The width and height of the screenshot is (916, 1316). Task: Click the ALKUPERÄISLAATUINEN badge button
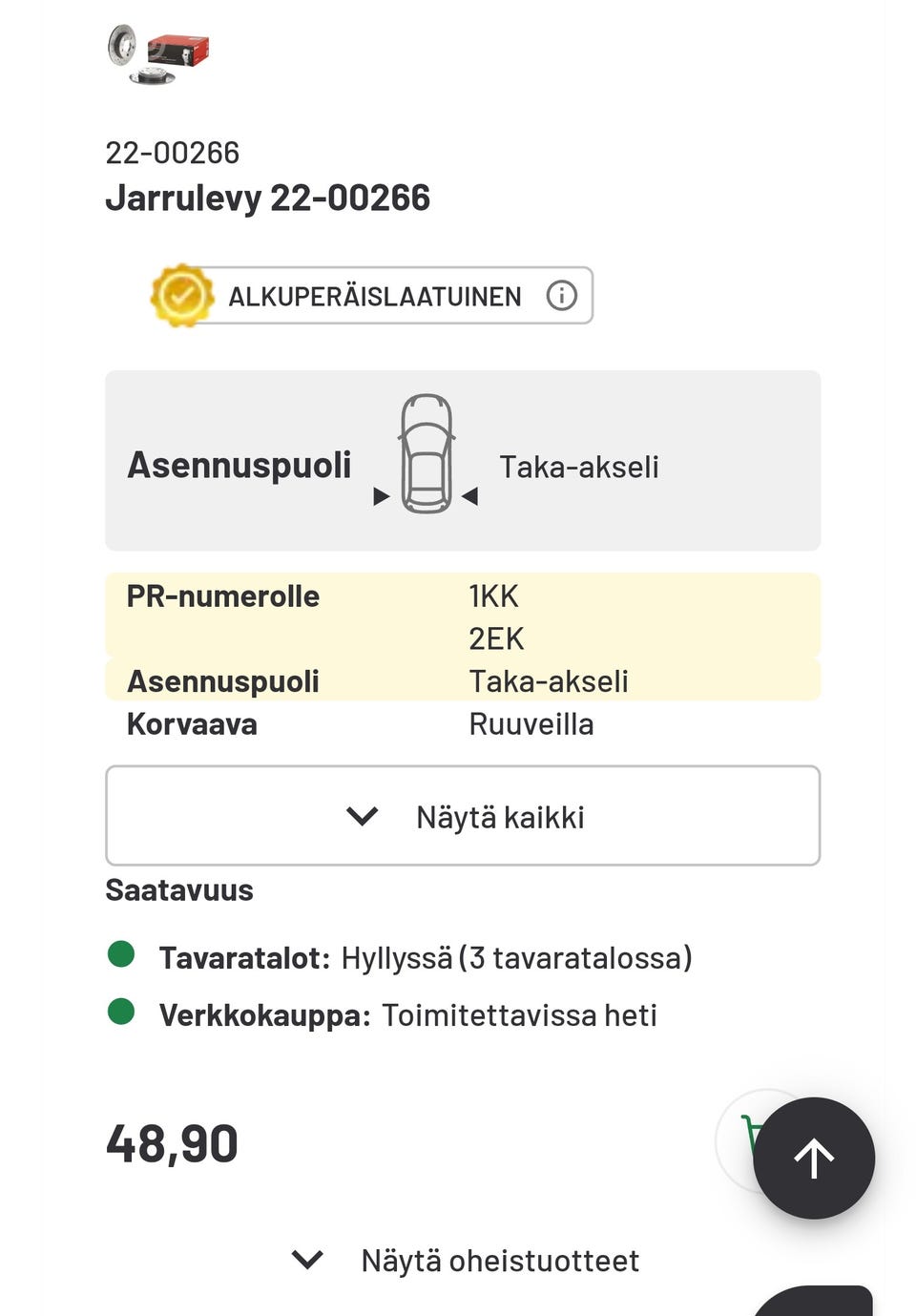point(374,295)
